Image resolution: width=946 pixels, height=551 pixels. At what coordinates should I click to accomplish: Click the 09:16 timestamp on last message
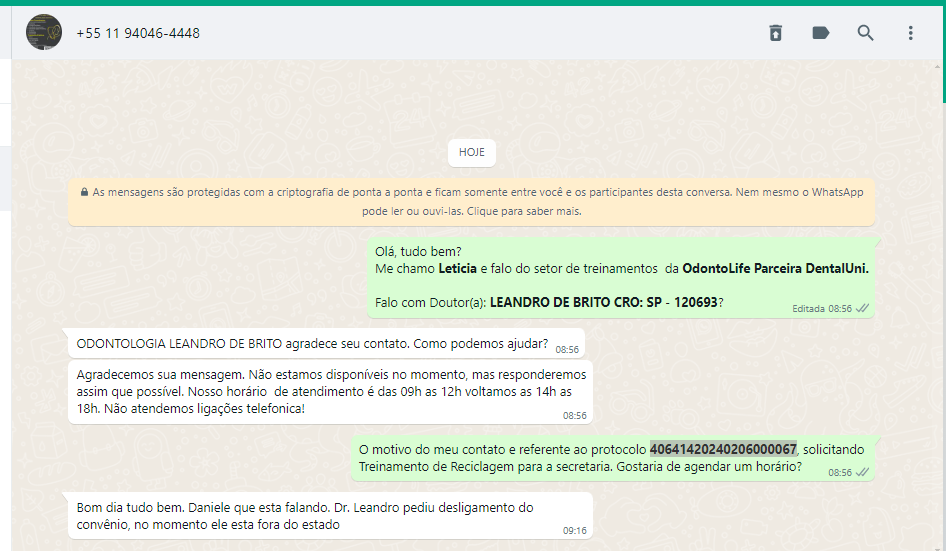click(x=574, y=530)
